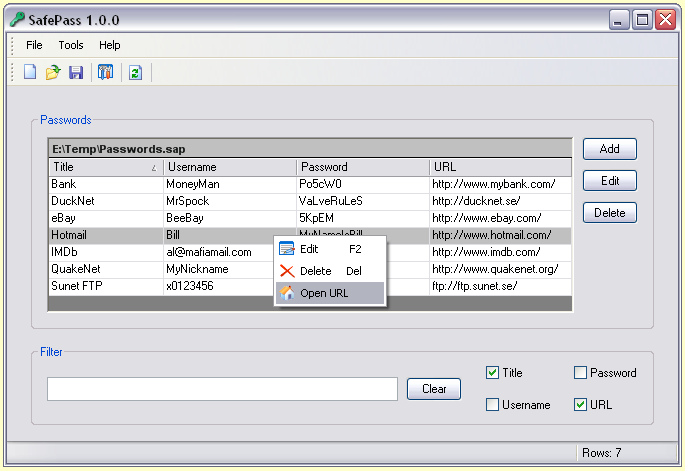
Task: Open the Help menu
Action: point(109,45)
